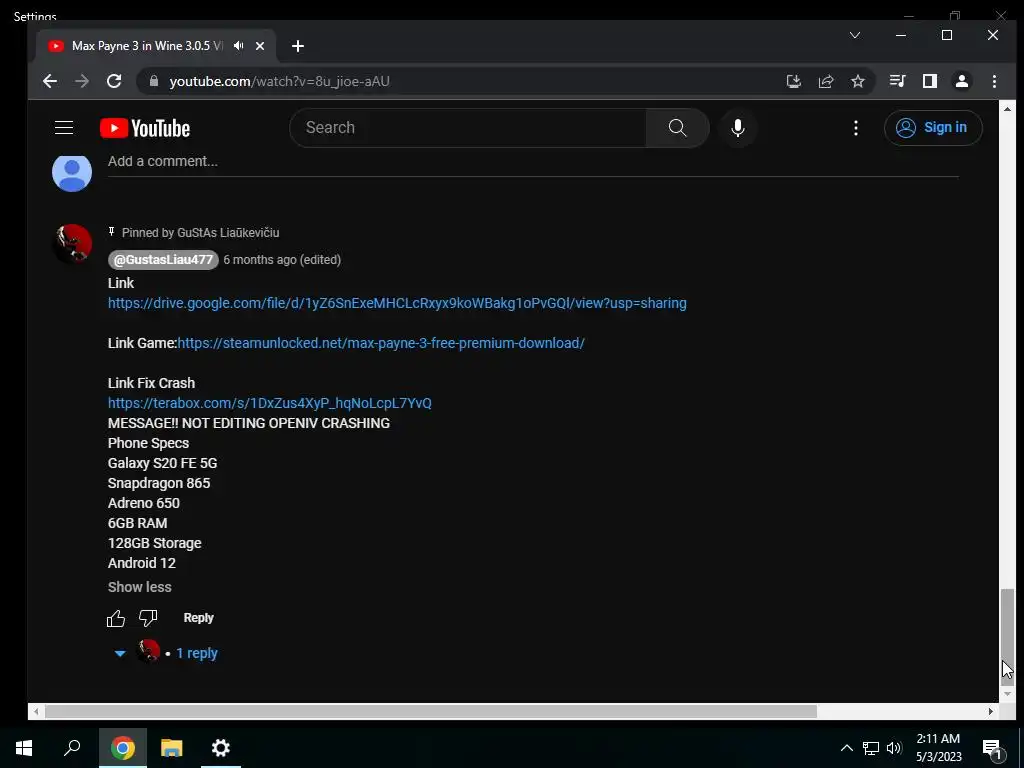Open the tab search chevron

coord(854,35)
